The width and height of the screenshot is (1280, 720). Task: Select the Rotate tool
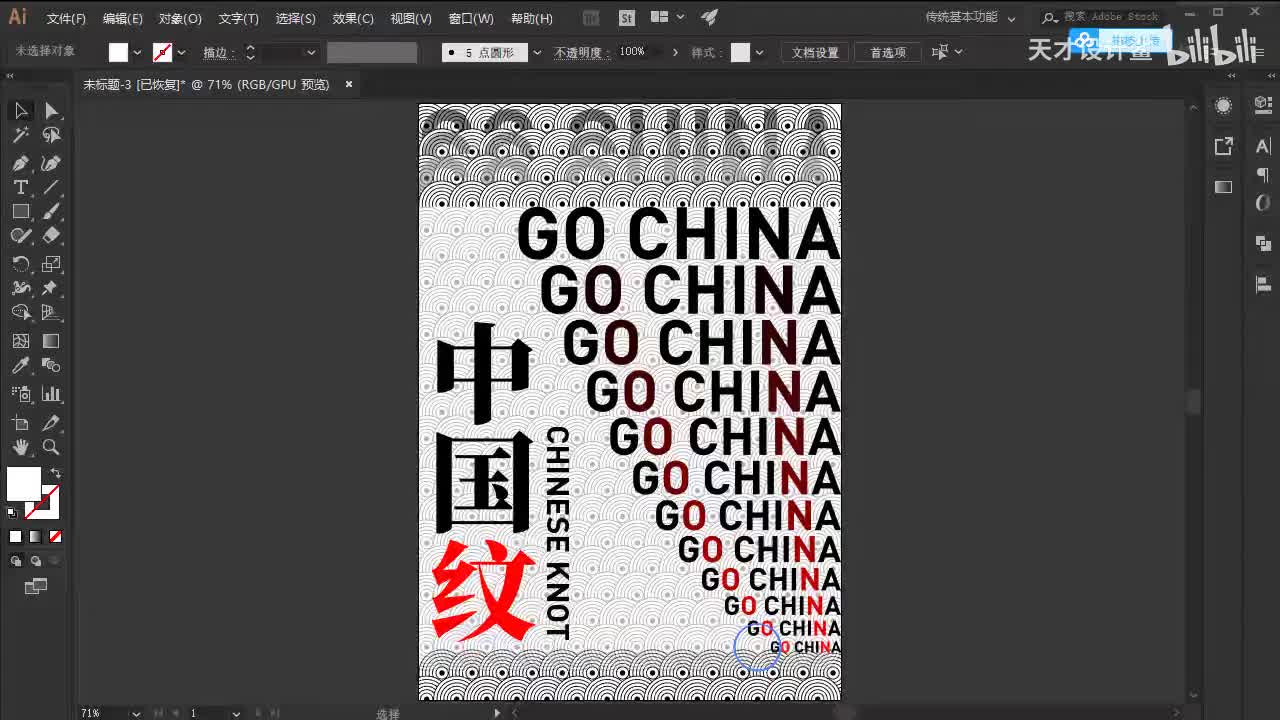click(20, 264)
